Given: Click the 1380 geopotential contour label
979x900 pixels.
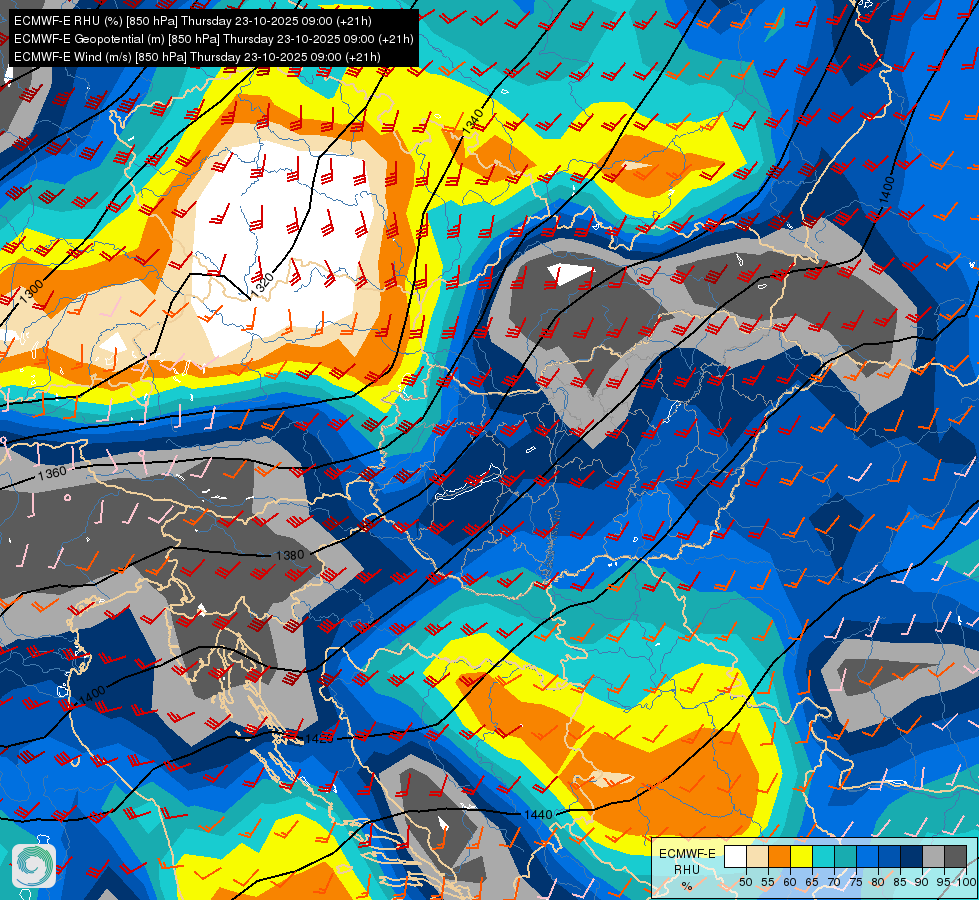Looking at the screenshot, I should click(290, 555).
